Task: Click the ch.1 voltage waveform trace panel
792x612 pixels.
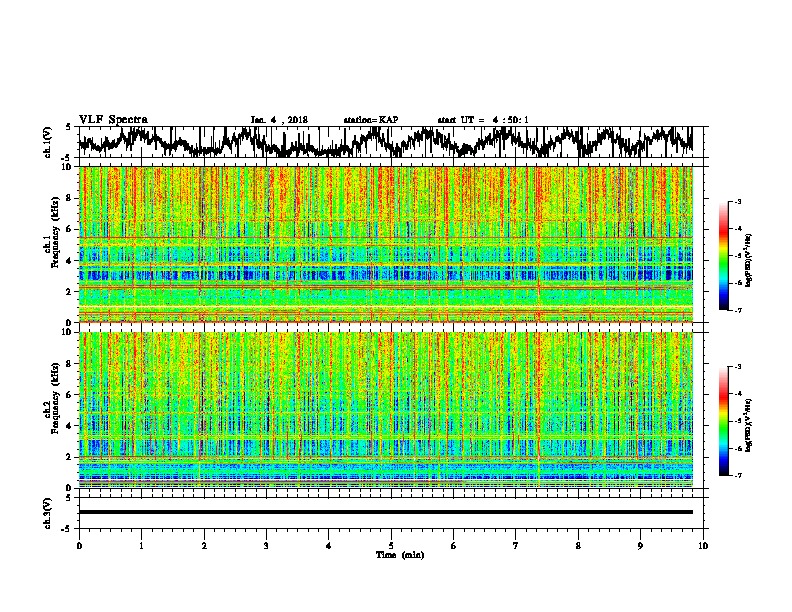Action: [x=390, y=142]
